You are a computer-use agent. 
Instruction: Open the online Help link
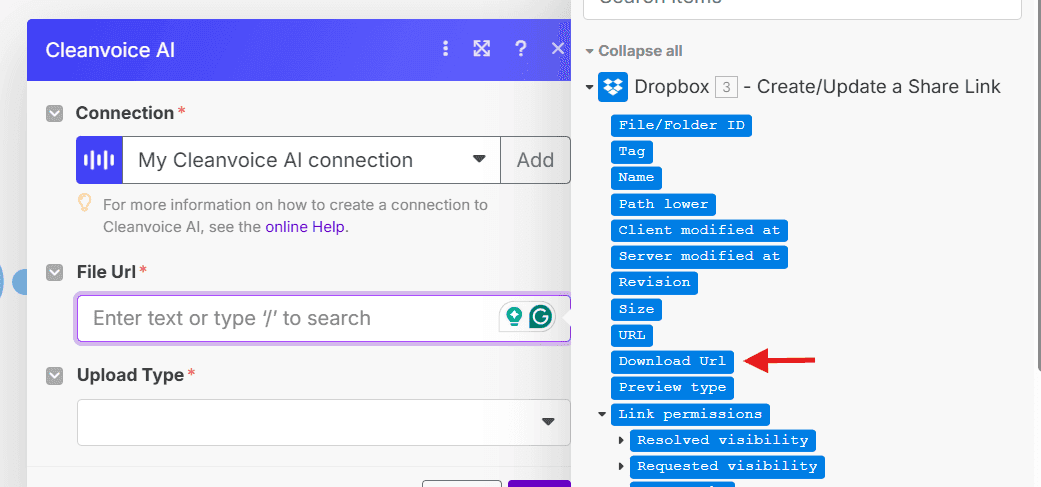click(x=305, y=226)
